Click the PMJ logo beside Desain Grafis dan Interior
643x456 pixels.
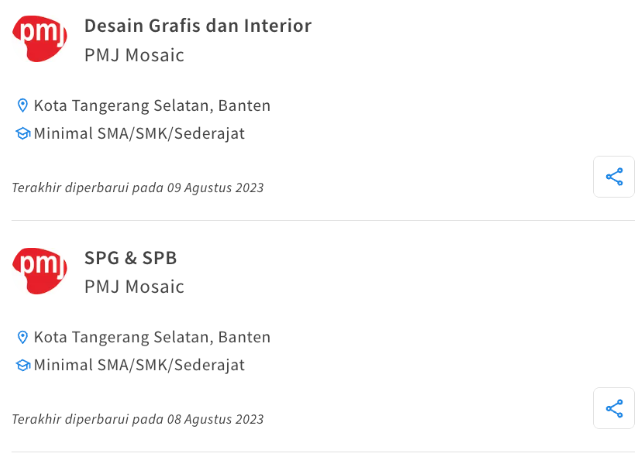point(40,38)
